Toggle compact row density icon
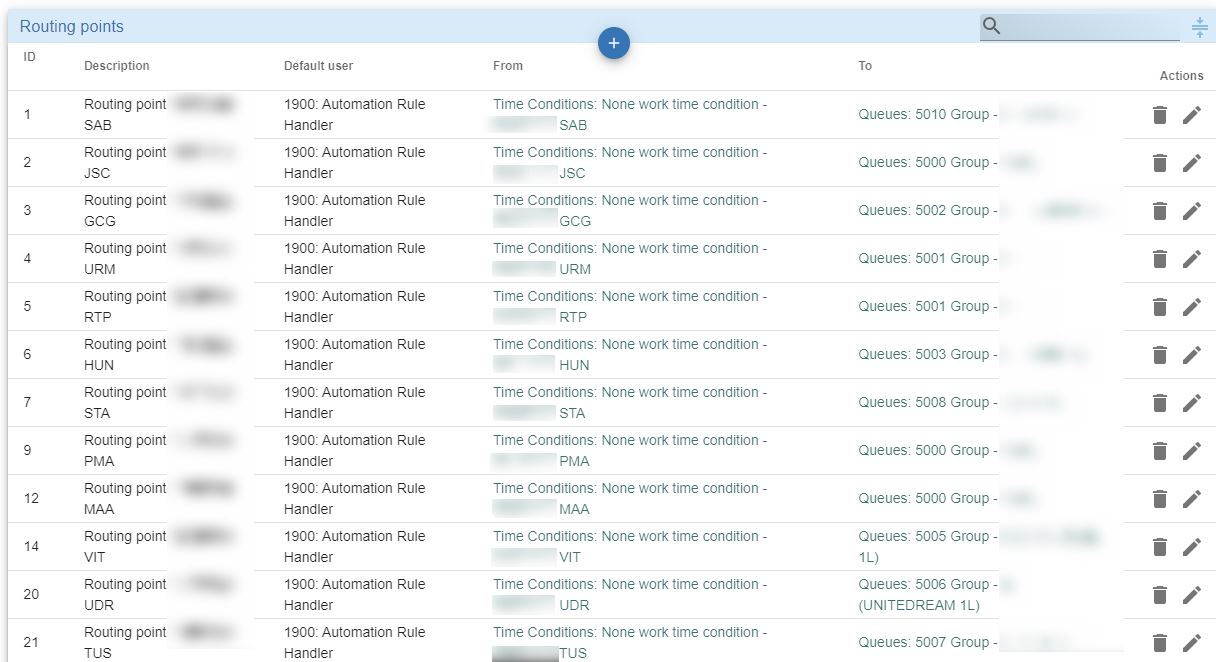The width and height of the screenshot is (1216, 662). point(1199,27)
